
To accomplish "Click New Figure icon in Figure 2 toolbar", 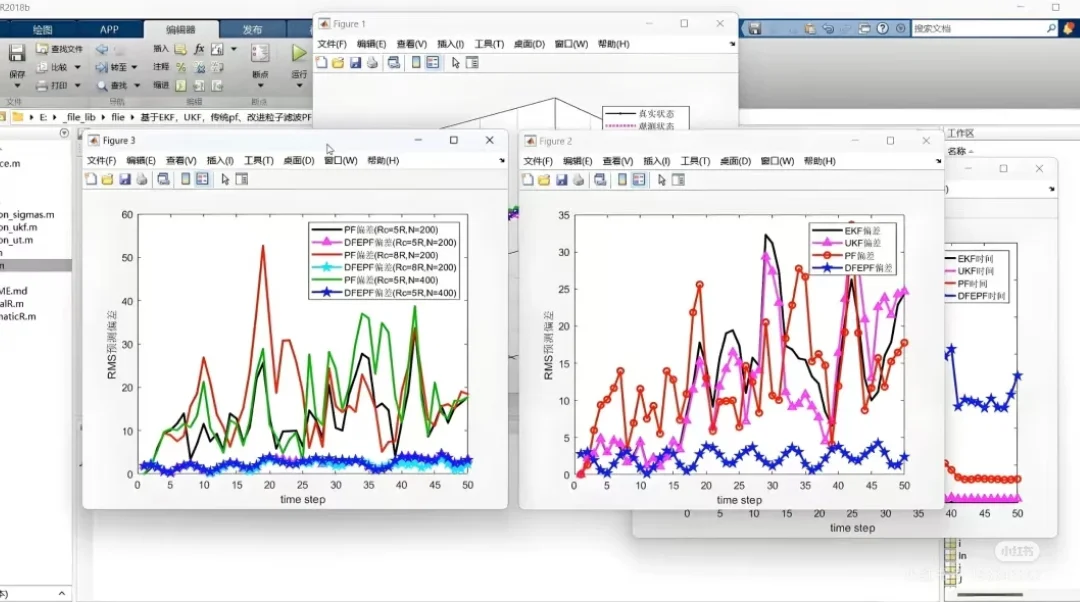I will pos(528,180).
